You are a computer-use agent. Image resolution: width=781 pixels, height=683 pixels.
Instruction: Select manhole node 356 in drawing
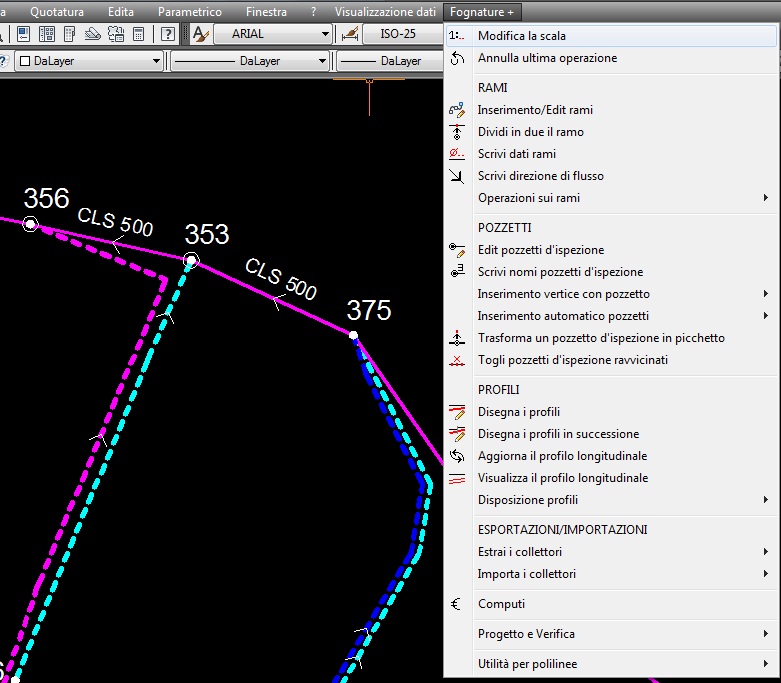click(30, 224)
